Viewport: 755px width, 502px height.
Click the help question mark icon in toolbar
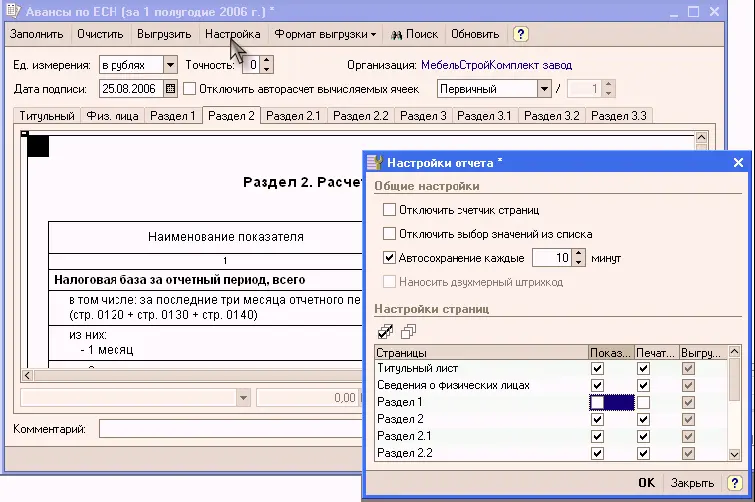coord(521,34)
